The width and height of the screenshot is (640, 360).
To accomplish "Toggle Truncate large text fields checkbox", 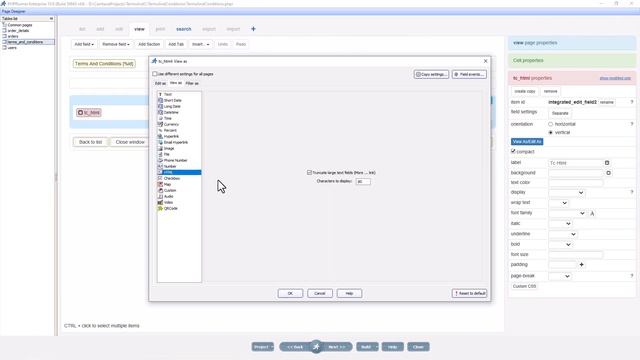I will 309,173.
